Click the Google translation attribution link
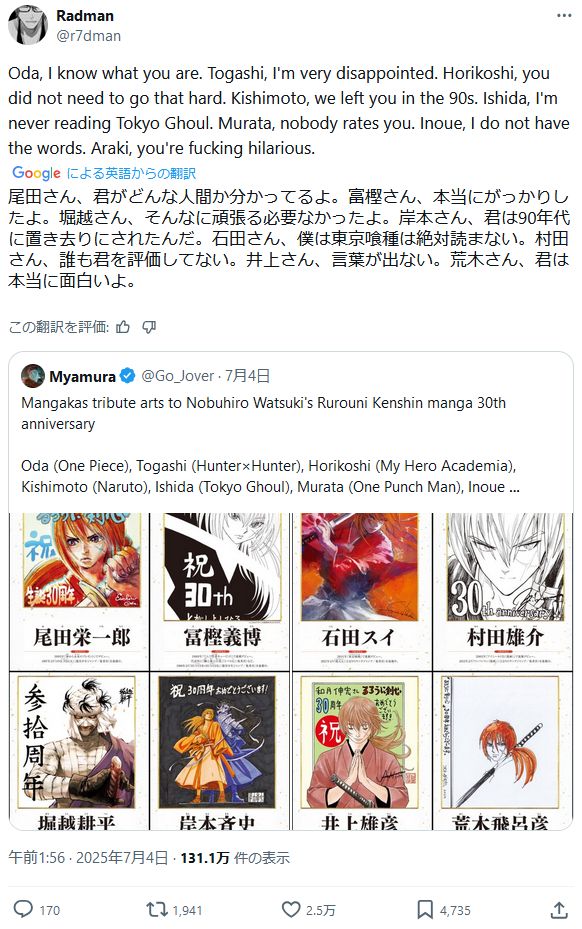582x929 pixels. (104, 173)
